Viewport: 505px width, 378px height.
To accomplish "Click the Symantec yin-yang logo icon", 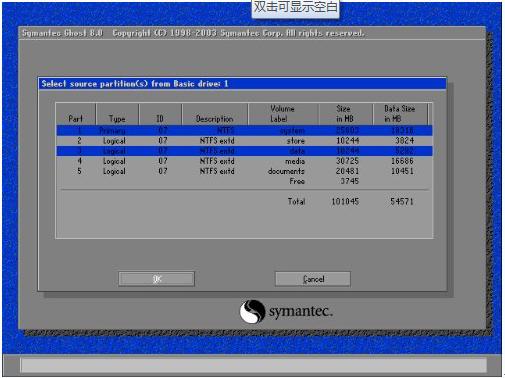I will click(x=252, y=311).
